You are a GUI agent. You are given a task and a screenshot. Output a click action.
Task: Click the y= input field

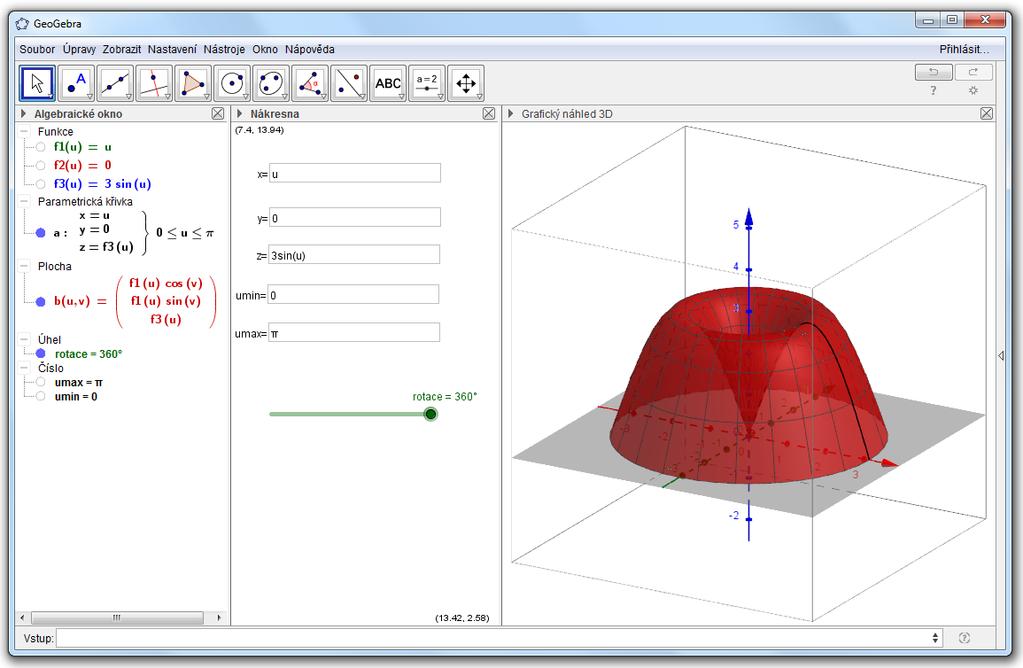(354, 217)
